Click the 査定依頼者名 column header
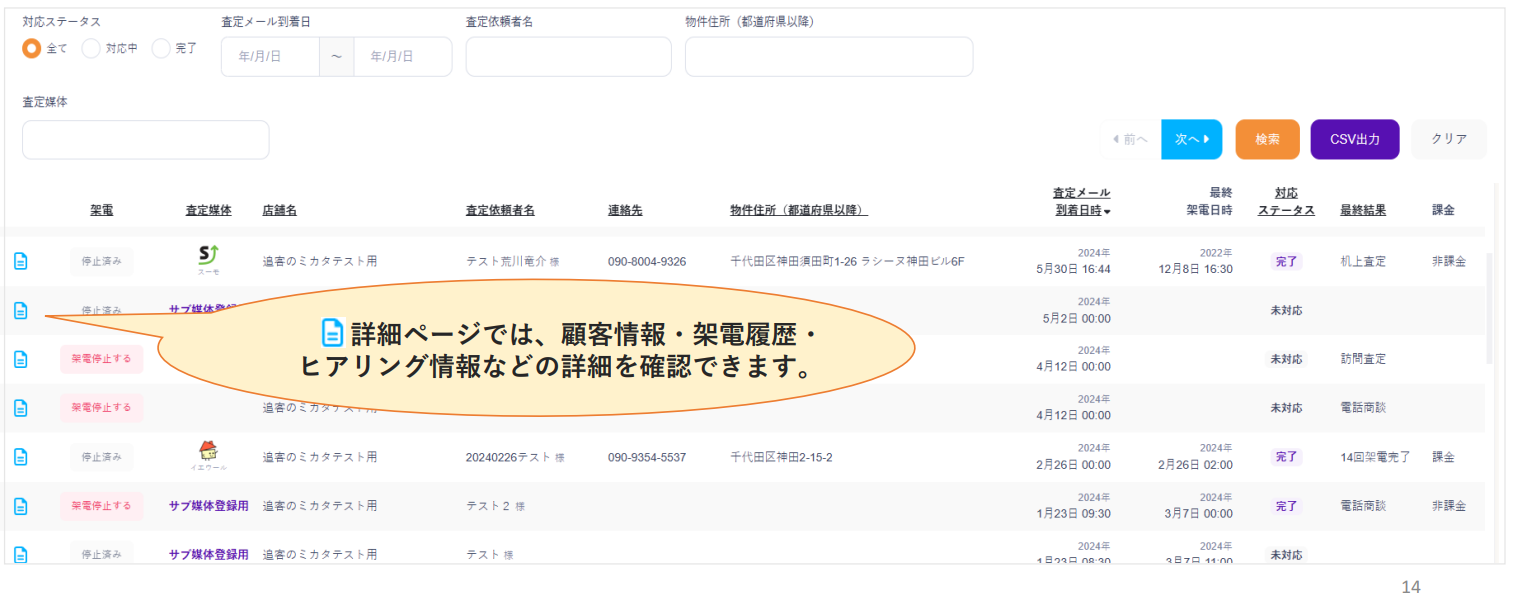This screenshot has width=1522, height=613. click(x=500, y=211)
